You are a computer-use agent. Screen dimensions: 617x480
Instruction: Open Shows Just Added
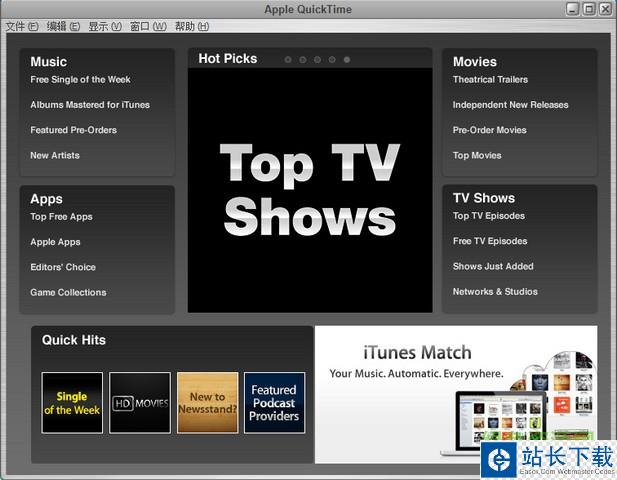493,266
